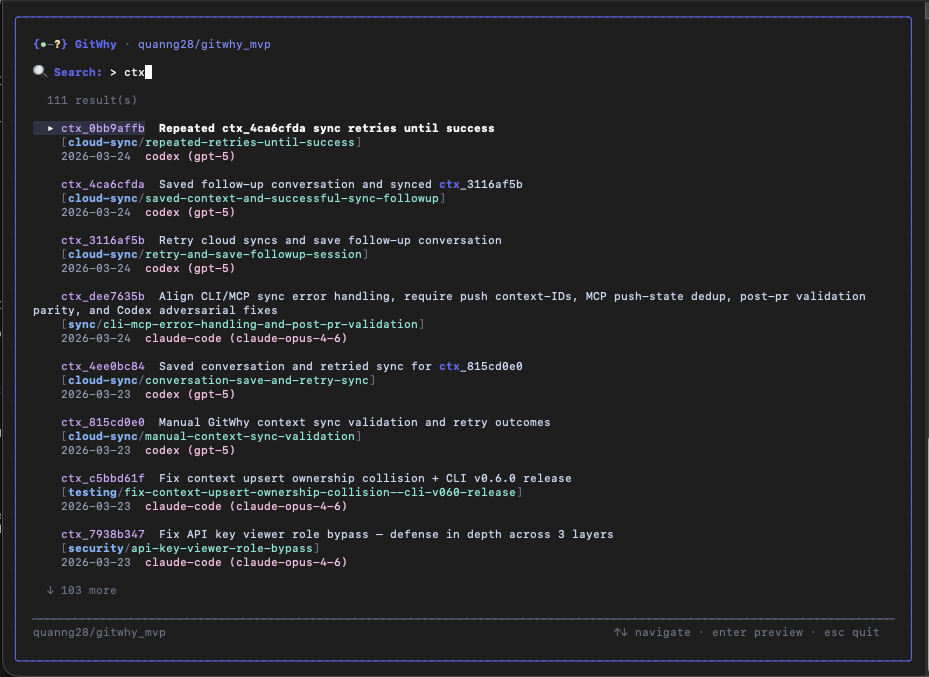Click the enter preview hint
Image resolution: width=929 pixels, height=677 pixels.
tap(757, 633)
